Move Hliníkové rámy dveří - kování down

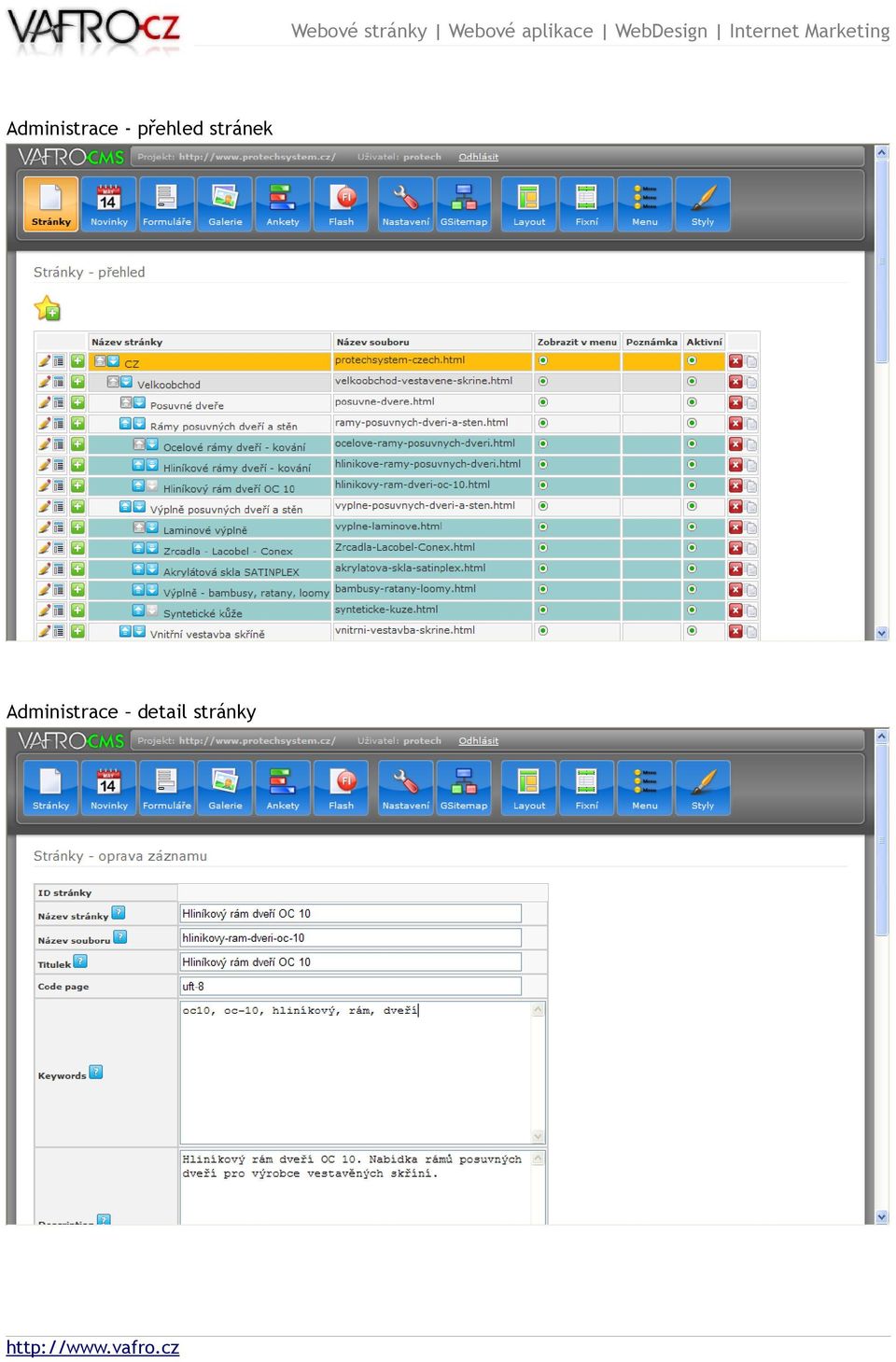(152, 465)
